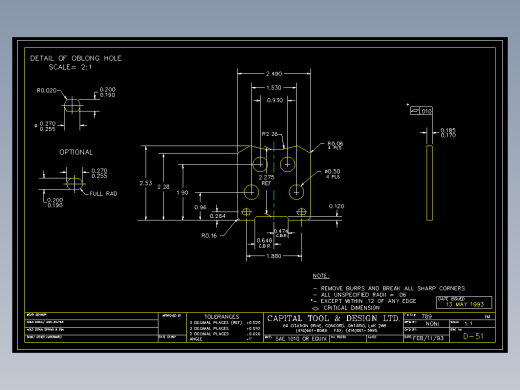Select the 2.28 vertical dimension

pos(163,187)
